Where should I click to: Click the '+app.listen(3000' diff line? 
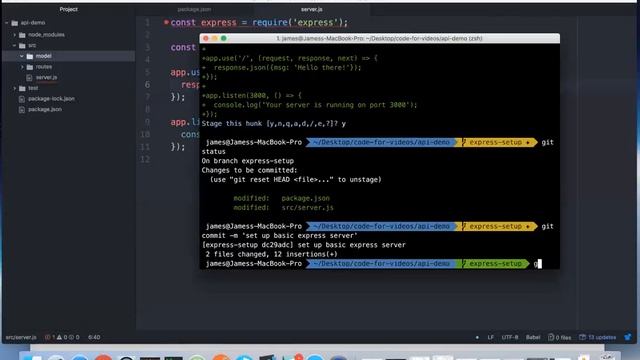point(251,96)
